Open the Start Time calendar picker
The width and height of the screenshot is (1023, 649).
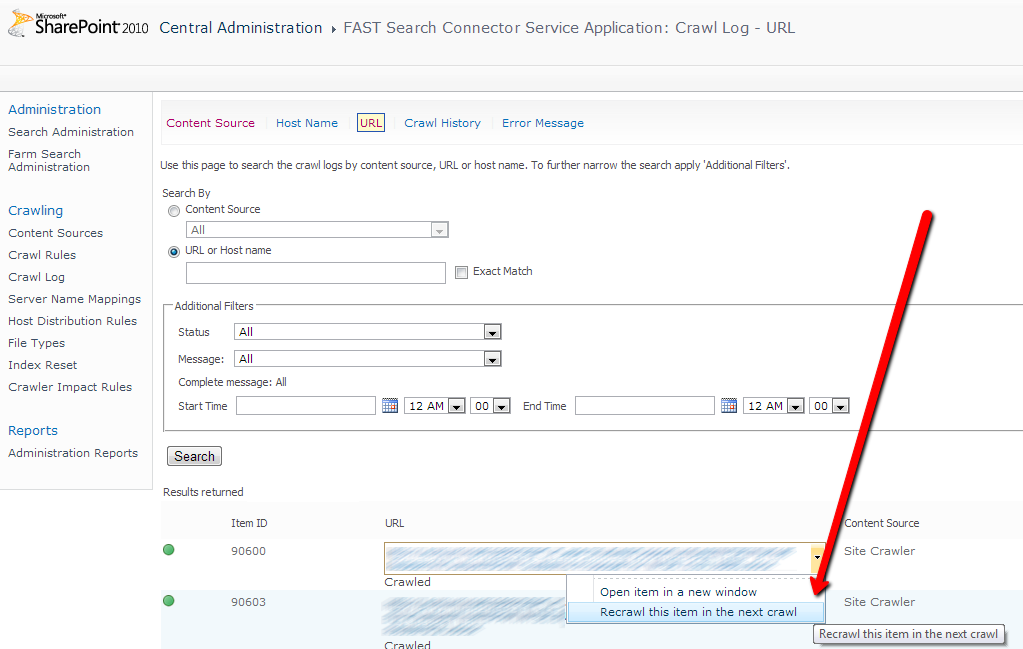390,406
